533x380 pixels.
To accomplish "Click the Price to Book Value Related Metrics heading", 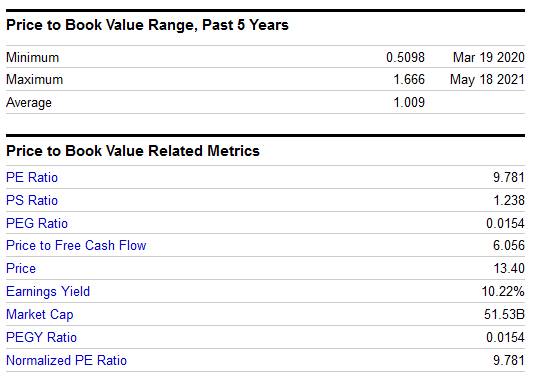I will [x=133, y=151].
